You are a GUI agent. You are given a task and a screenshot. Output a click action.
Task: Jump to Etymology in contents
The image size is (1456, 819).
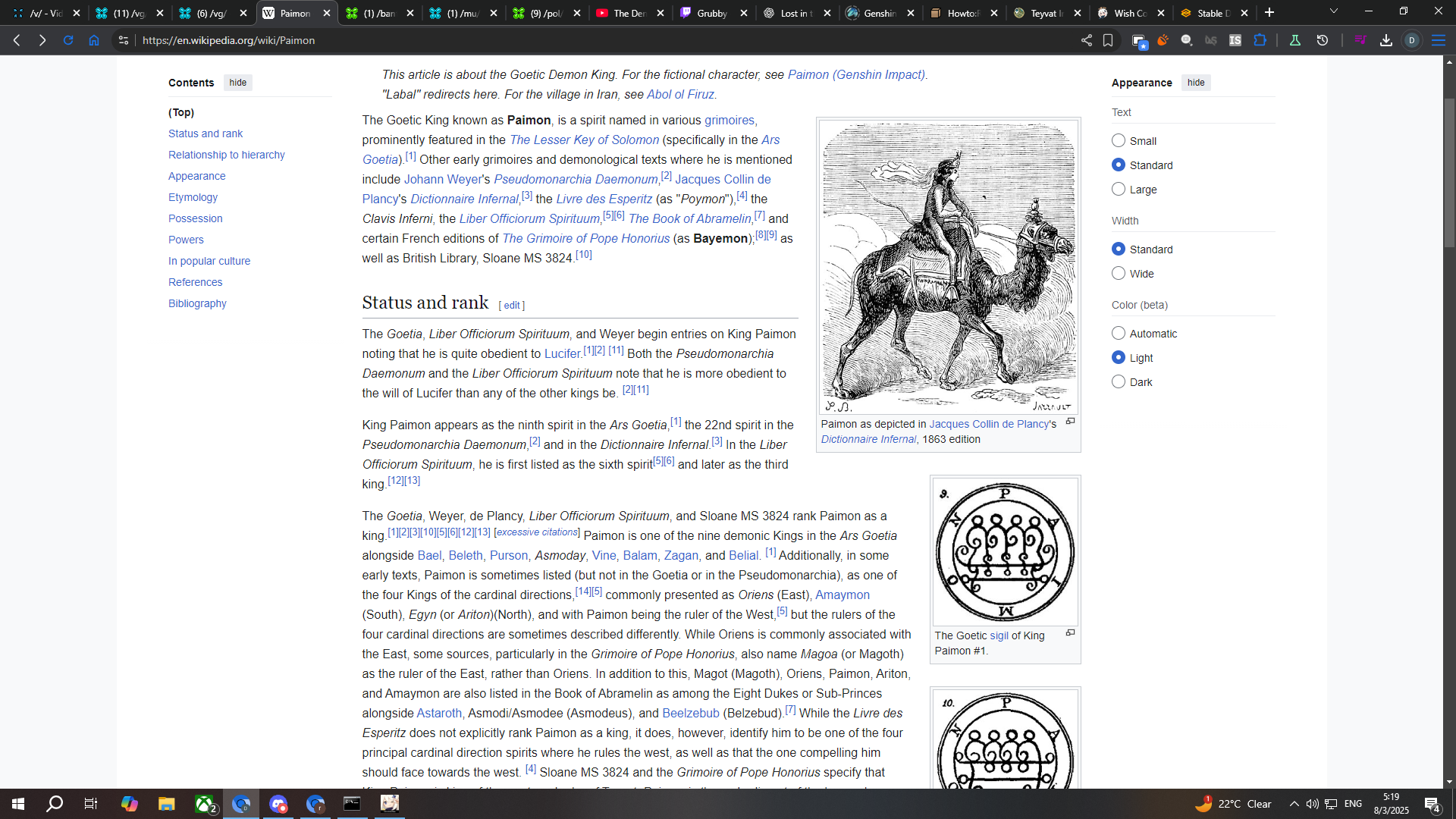(x=193, y=197)
